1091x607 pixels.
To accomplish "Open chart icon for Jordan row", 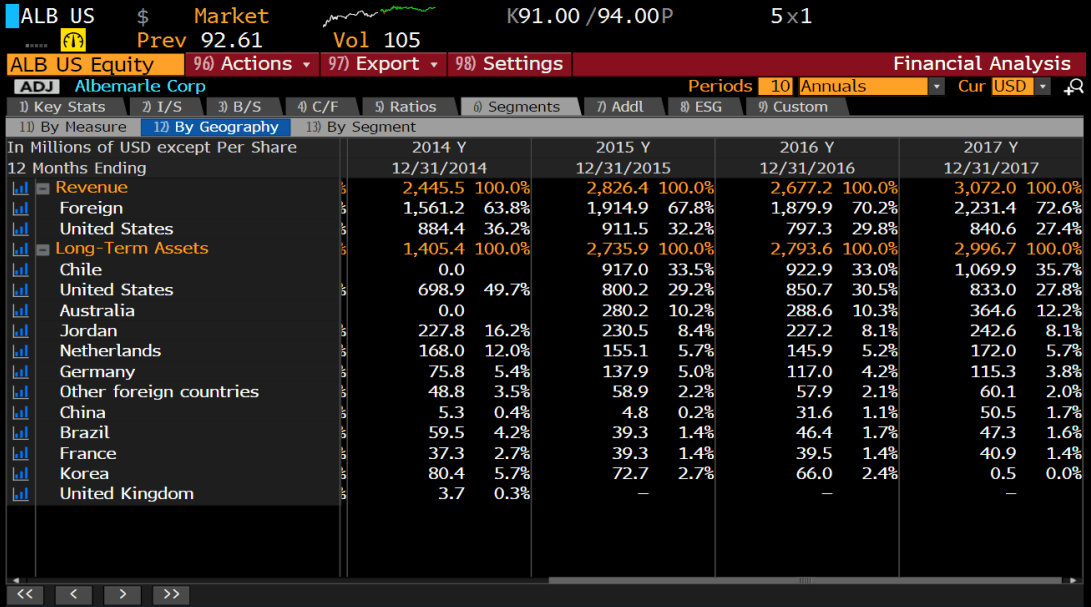I will click(21, 331).
